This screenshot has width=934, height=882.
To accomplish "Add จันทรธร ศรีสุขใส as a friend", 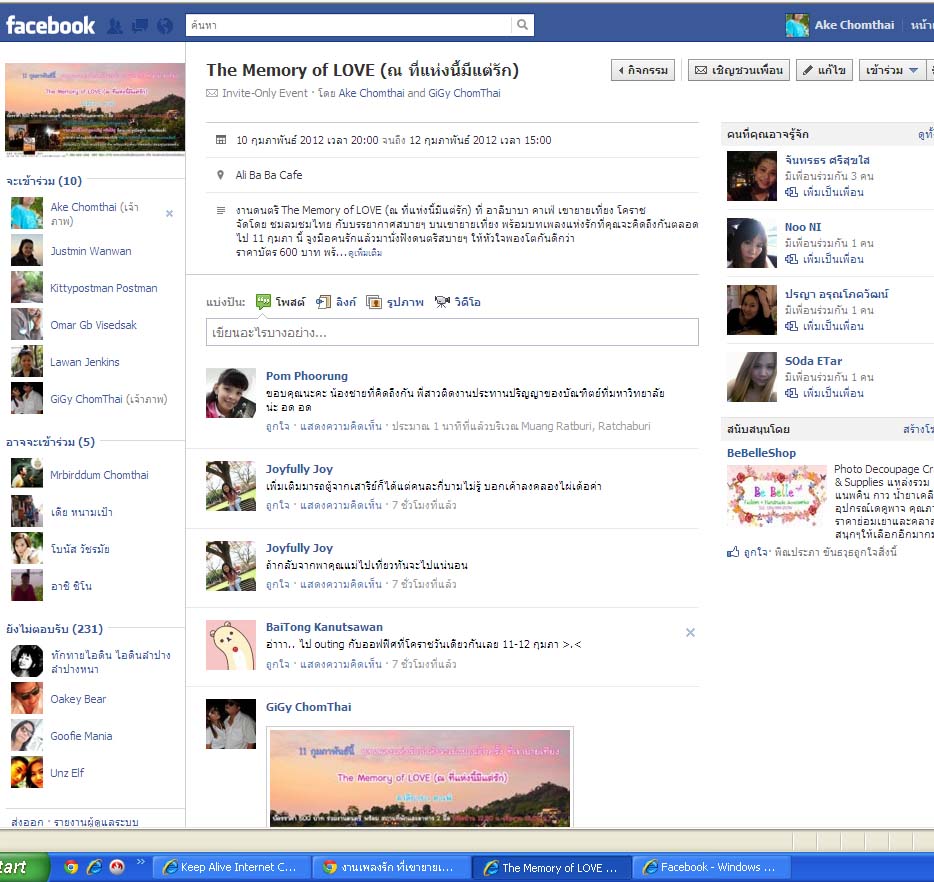I will click(825, 192).
